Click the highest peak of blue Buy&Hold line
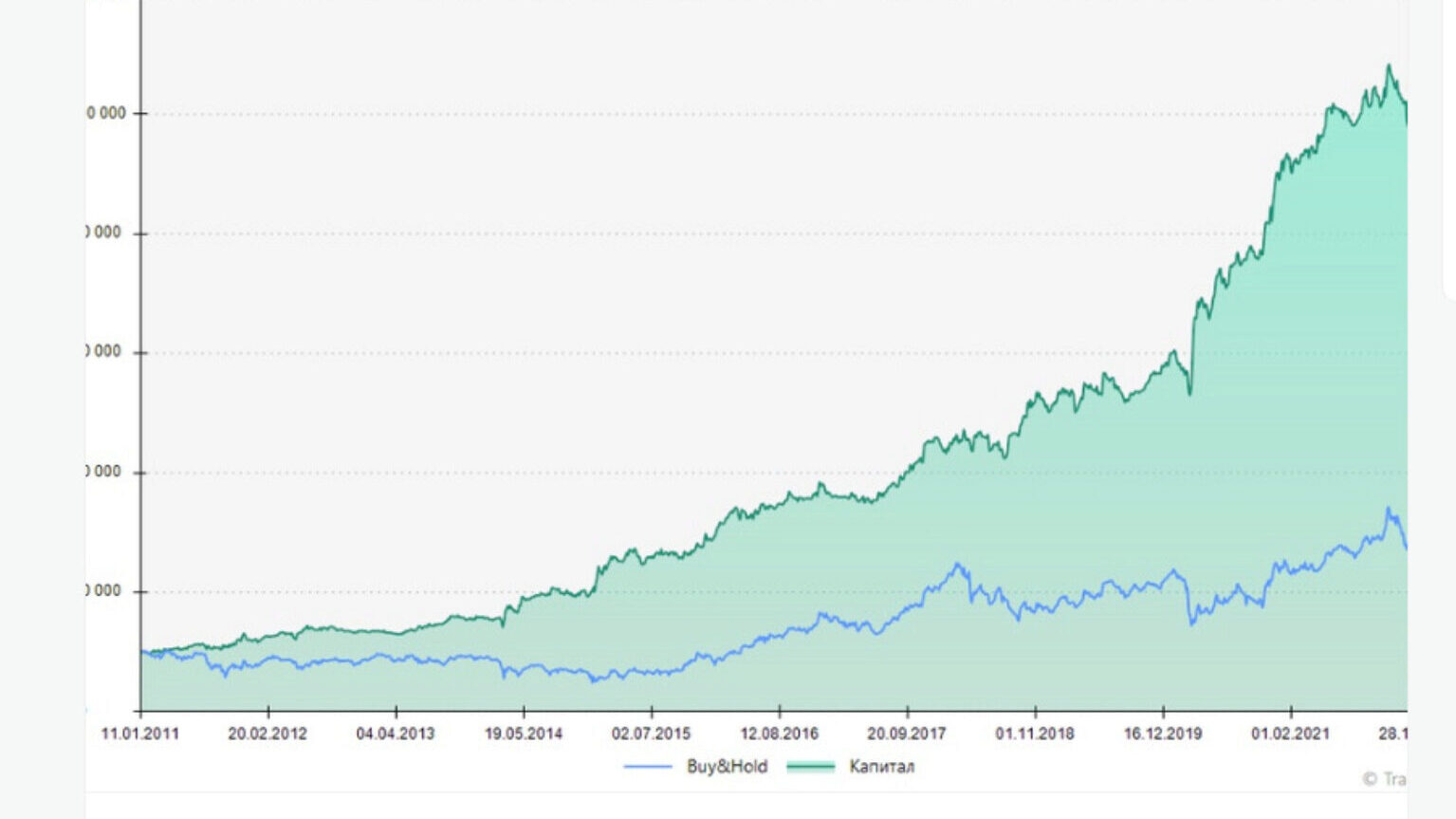The height and width of the screenshot is (819, 1456). pos(1388,509)
